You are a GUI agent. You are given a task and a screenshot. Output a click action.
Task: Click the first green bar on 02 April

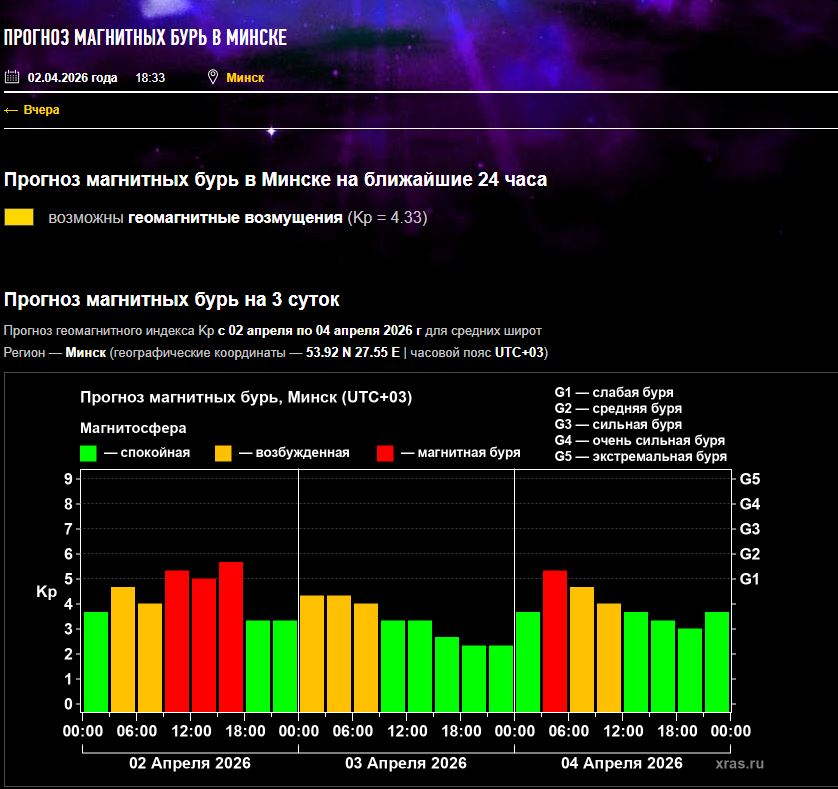click(x=96, y=660)
